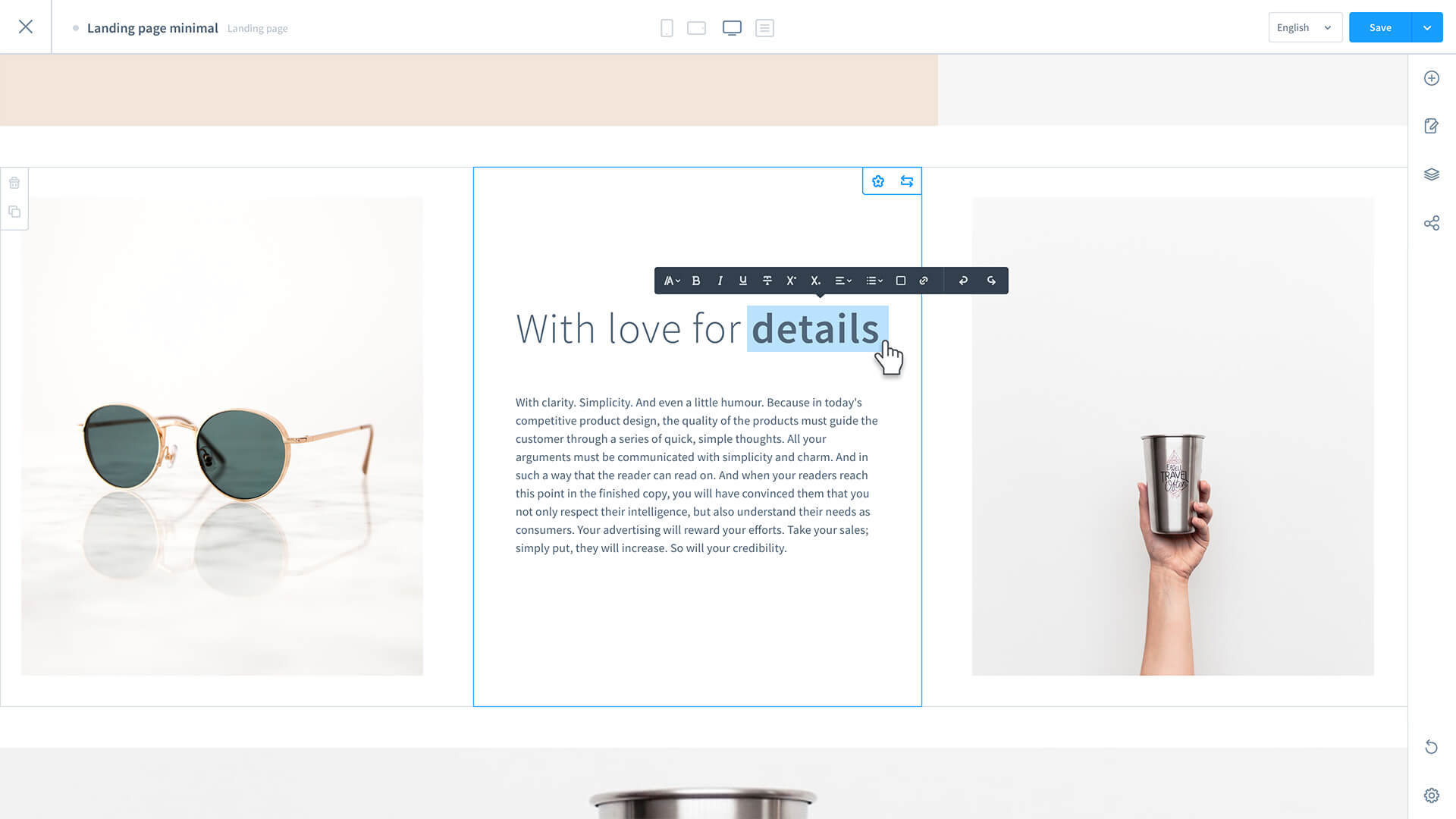Viewport: 1456px width, 819px height.
Task: Select the share/connections icon
Action: (x=1432, y=222)
